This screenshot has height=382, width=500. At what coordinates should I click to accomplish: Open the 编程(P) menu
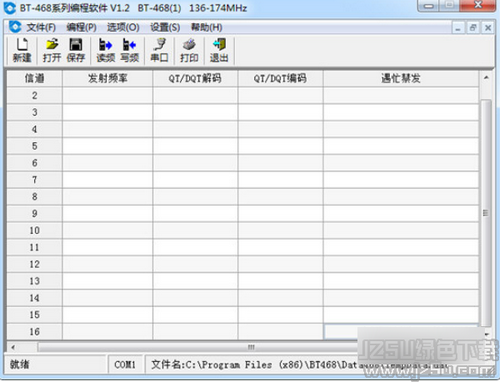point(81,27)
